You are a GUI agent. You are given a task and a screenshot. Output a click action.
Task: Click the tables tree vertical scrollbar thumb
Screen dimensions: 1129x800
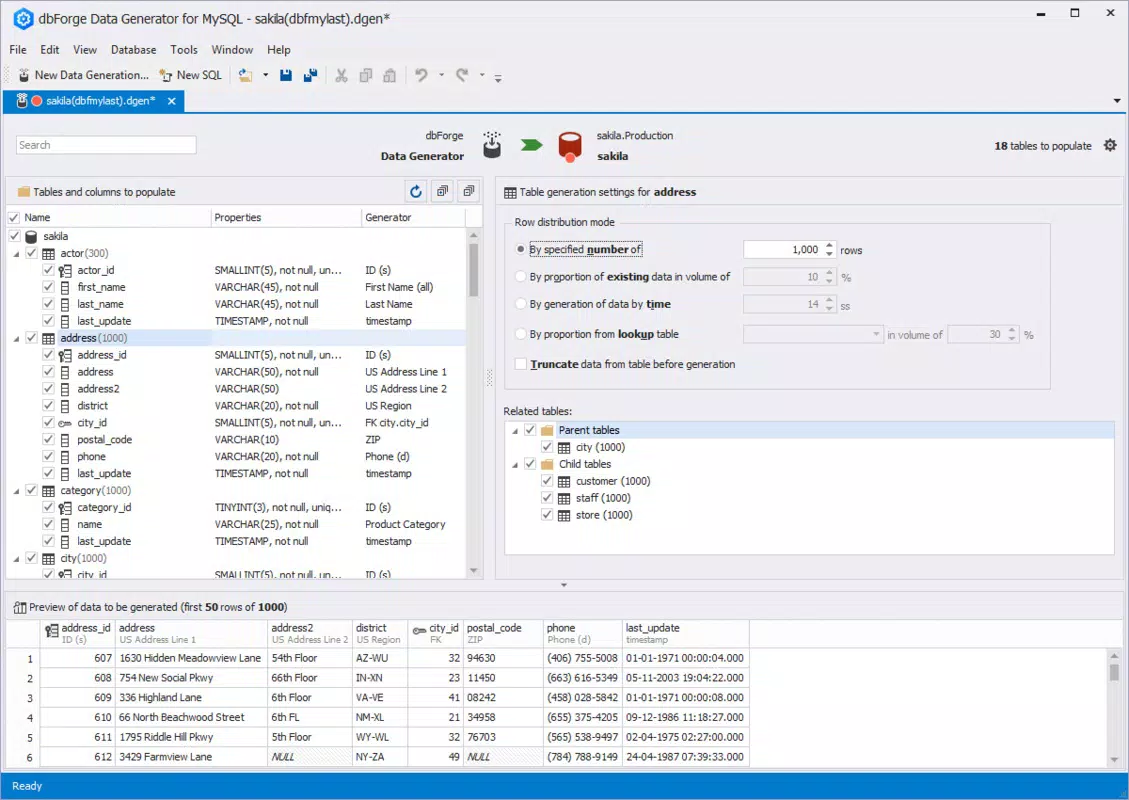[x=474, y=270]
